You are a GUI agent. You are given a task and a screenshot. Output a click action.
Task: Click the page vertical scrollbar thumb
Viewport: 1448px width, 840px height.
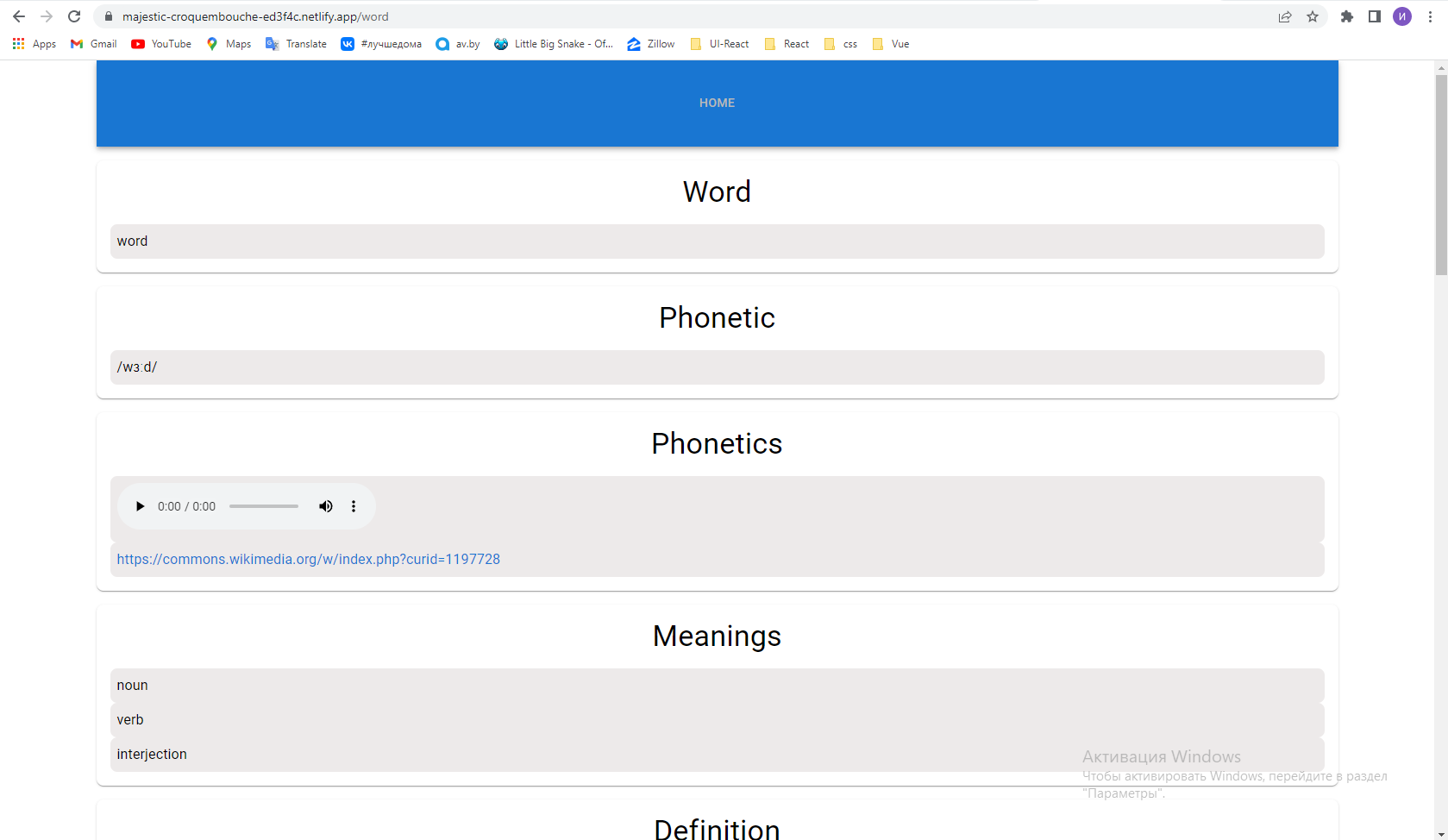tap(1441, 175)
